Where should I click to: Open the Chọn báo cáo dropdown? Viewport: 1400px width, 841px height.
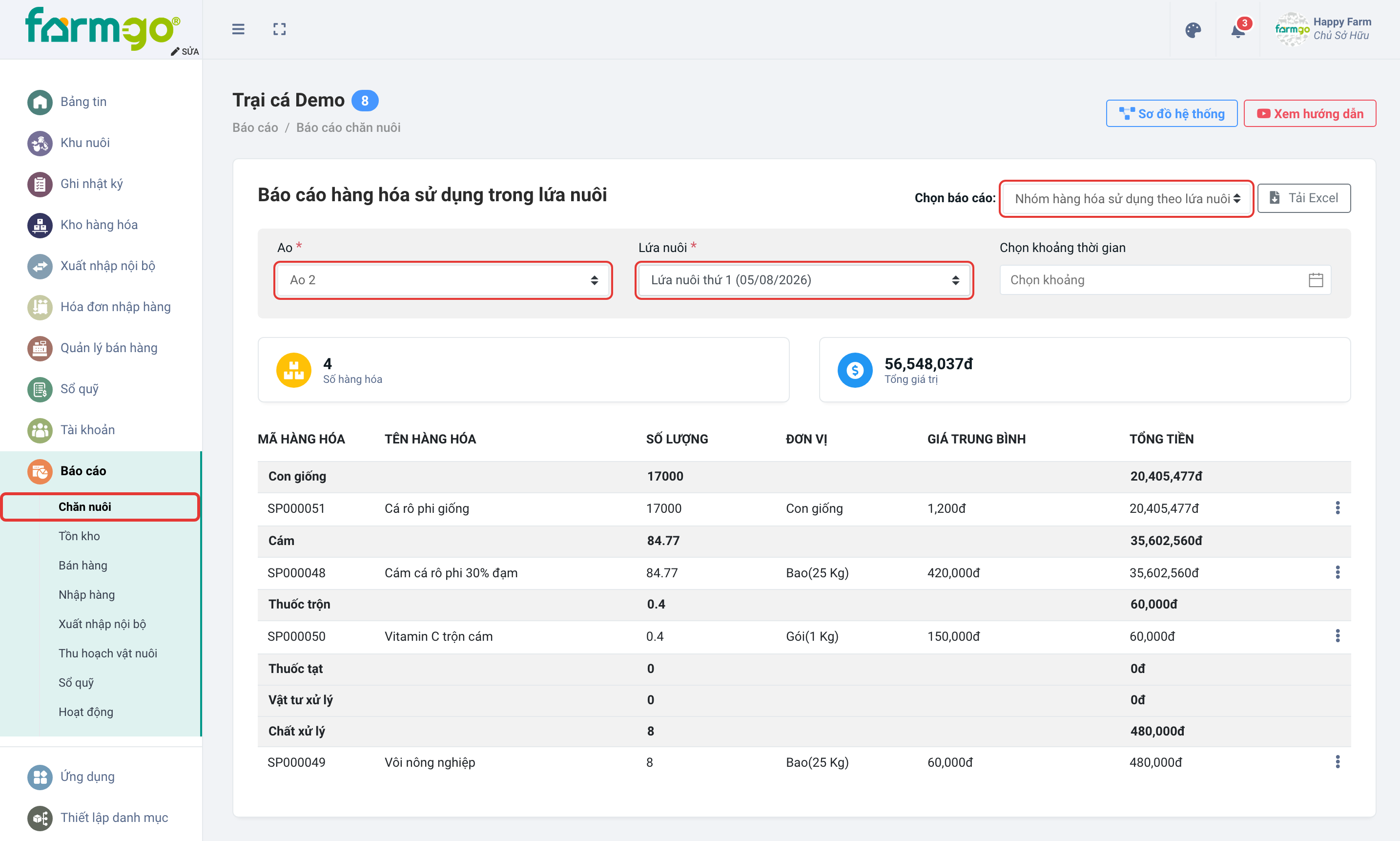[1126, 198]
